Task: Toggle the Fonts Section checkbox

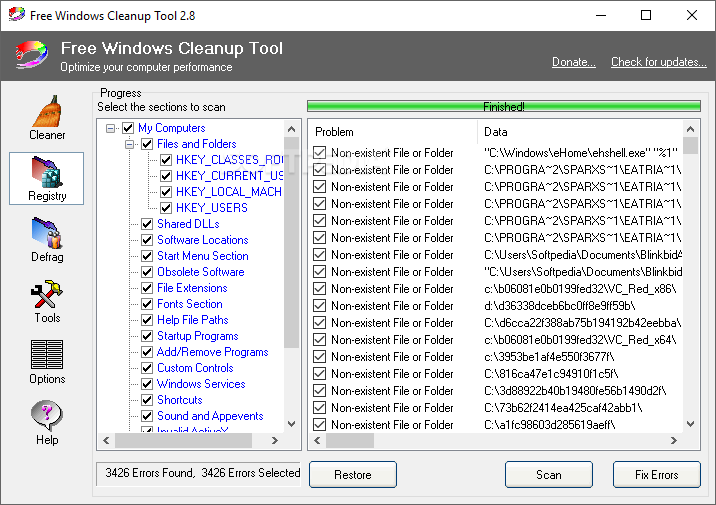Action: coord(147,304)
